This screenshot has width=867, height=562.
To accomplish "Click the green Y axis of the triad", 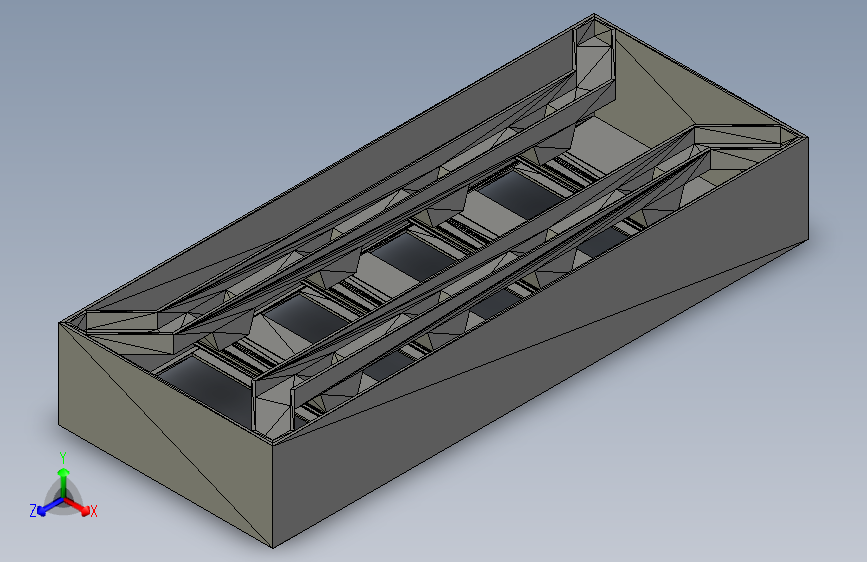I will (x=64, y=482).
